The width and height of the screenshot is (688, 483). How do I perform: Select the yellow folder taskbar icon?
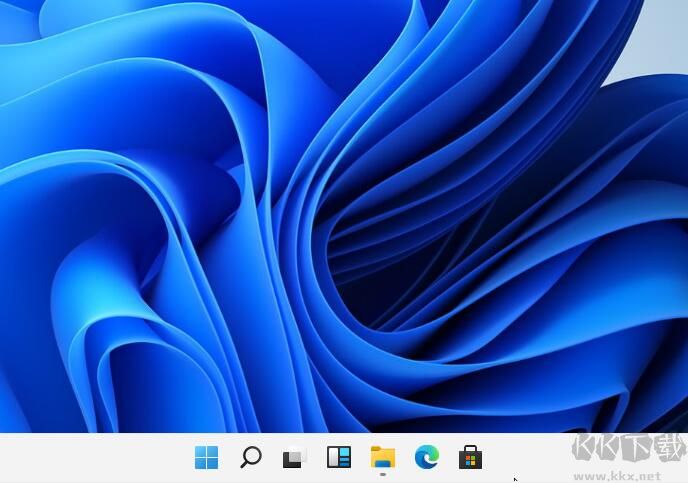coord(383,457)
